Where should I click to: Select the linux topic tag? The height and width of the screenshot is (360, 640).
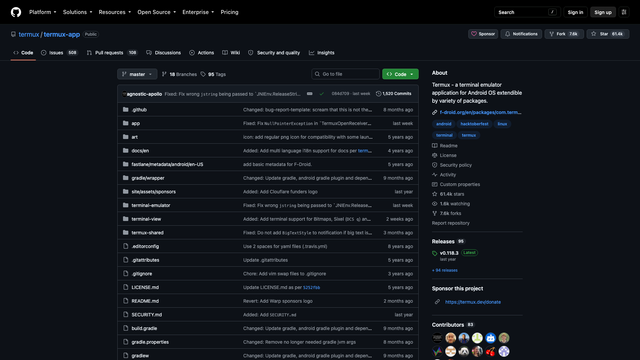pyautogui.click(x=502, y=124)
